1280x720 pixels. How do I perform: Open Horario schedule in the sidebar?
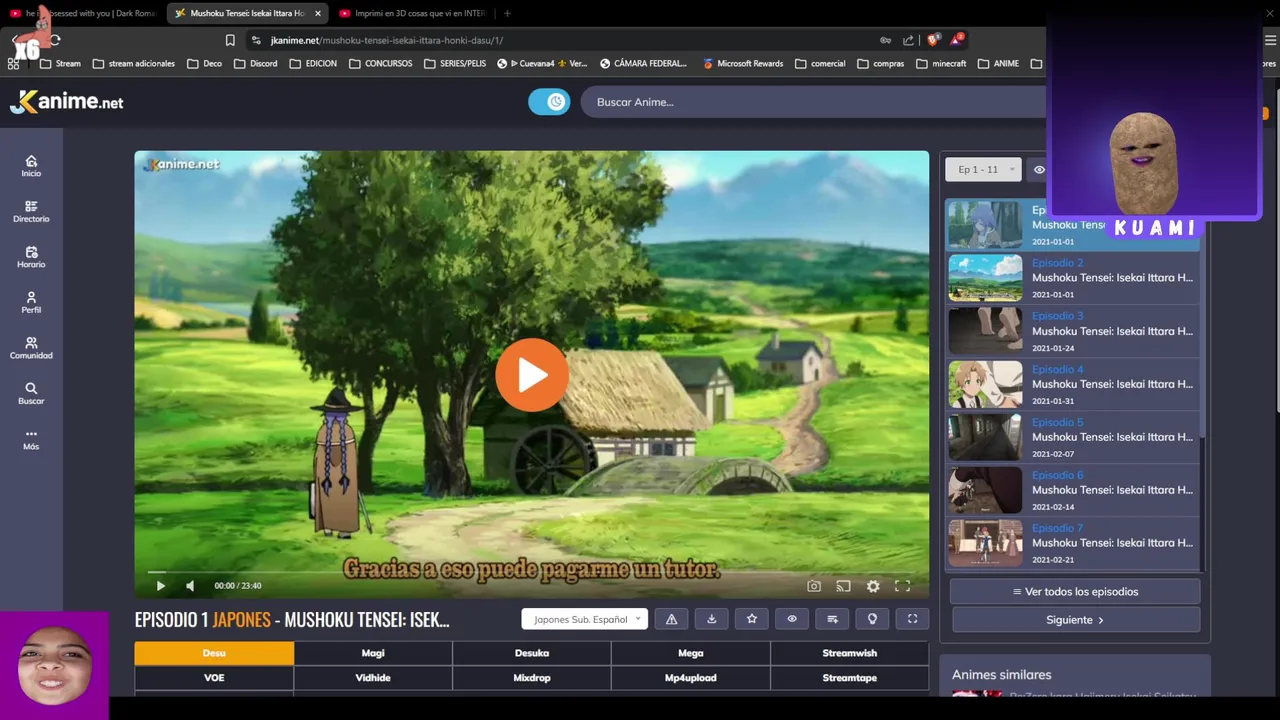point(31,257)
